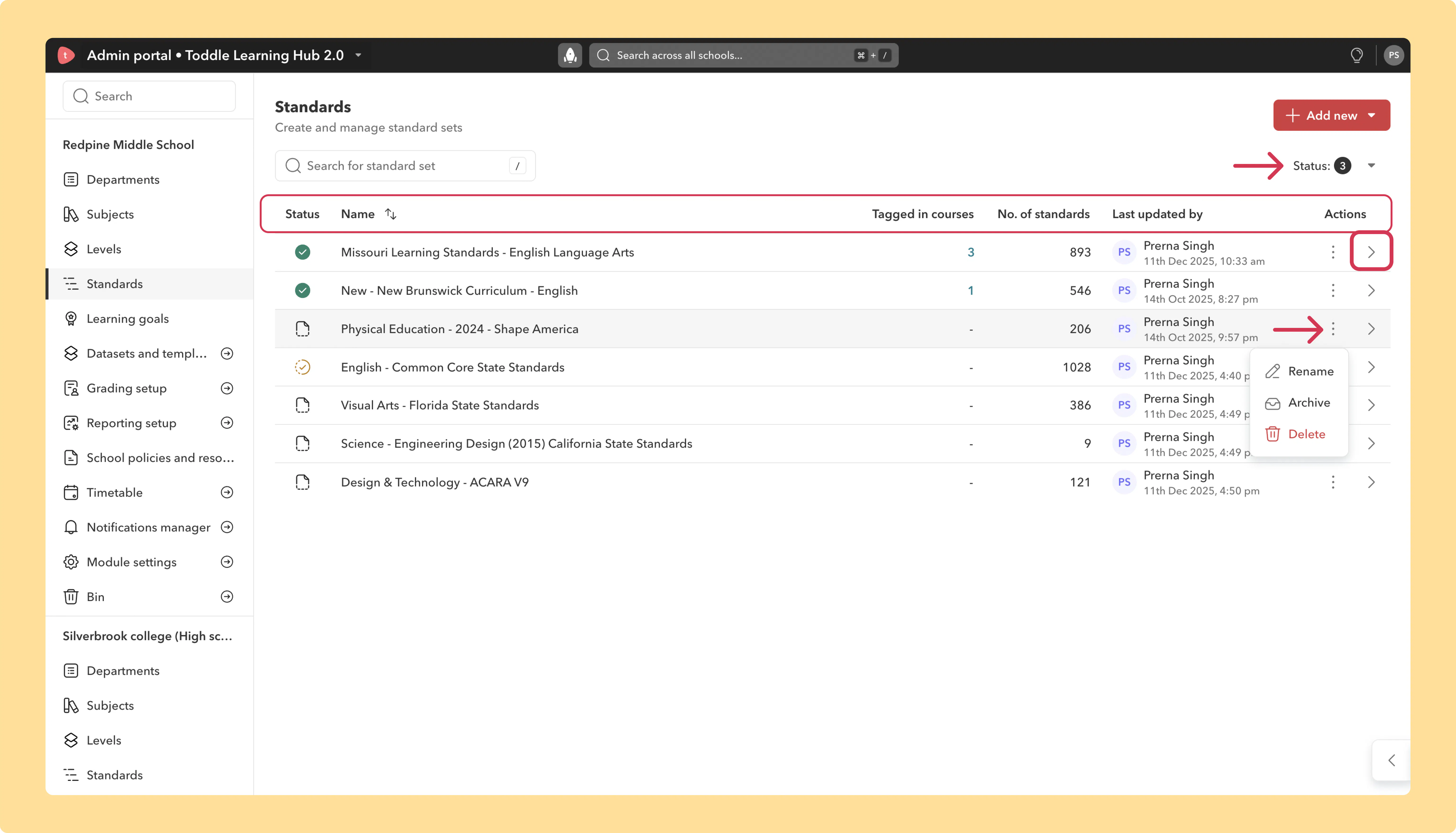
Task: Click arrow icon beside Timetable
Action: (227, 493)
